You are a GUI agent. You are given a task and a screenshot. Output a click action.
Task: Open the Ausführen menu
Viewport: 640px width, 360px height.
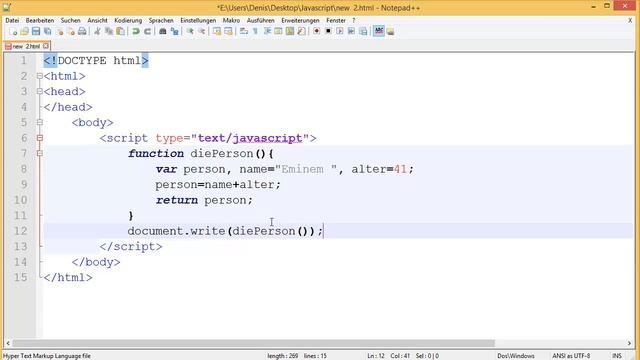[x=260, y=20]
